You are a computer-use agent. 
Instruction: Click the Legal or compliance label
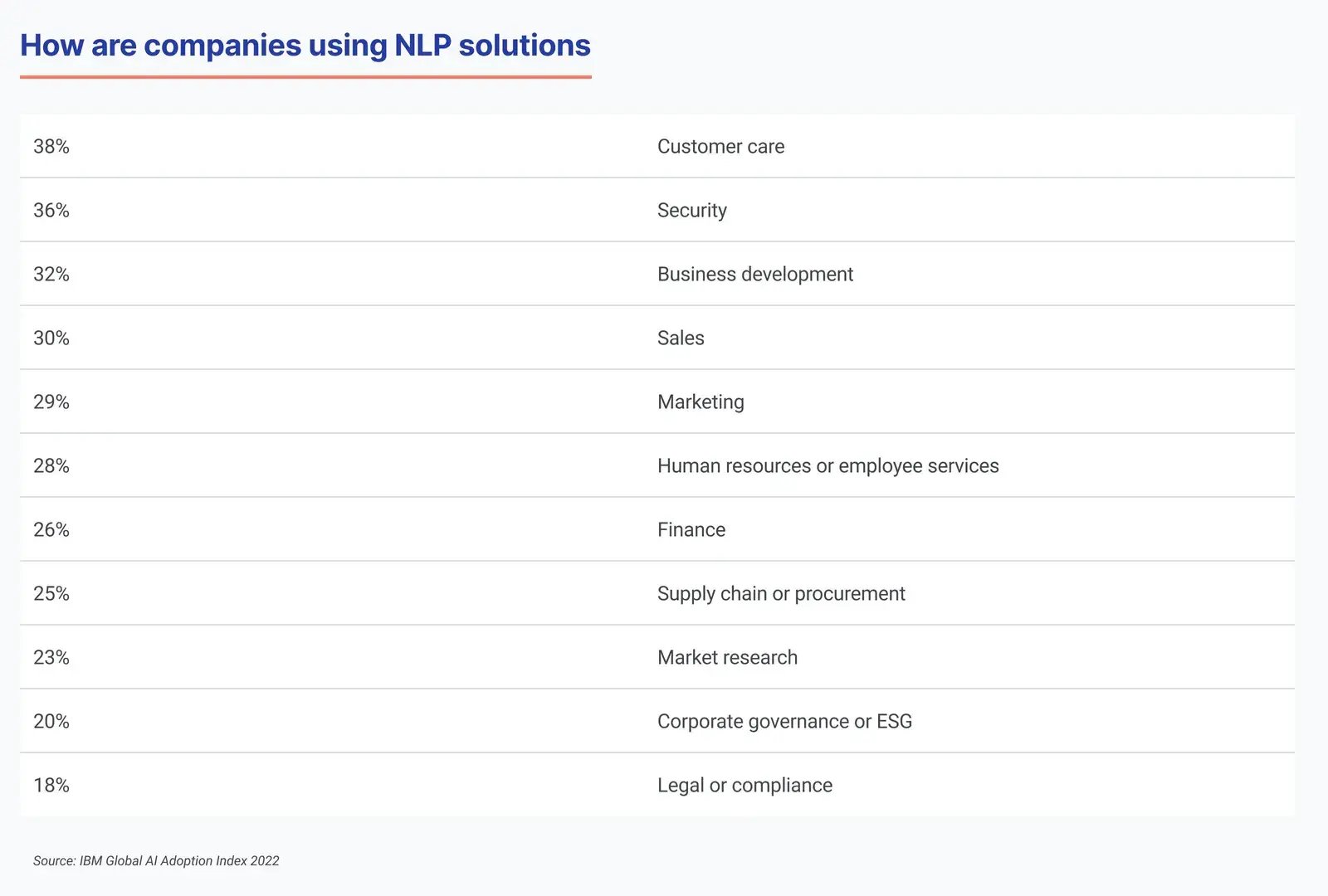click(745, 786)
